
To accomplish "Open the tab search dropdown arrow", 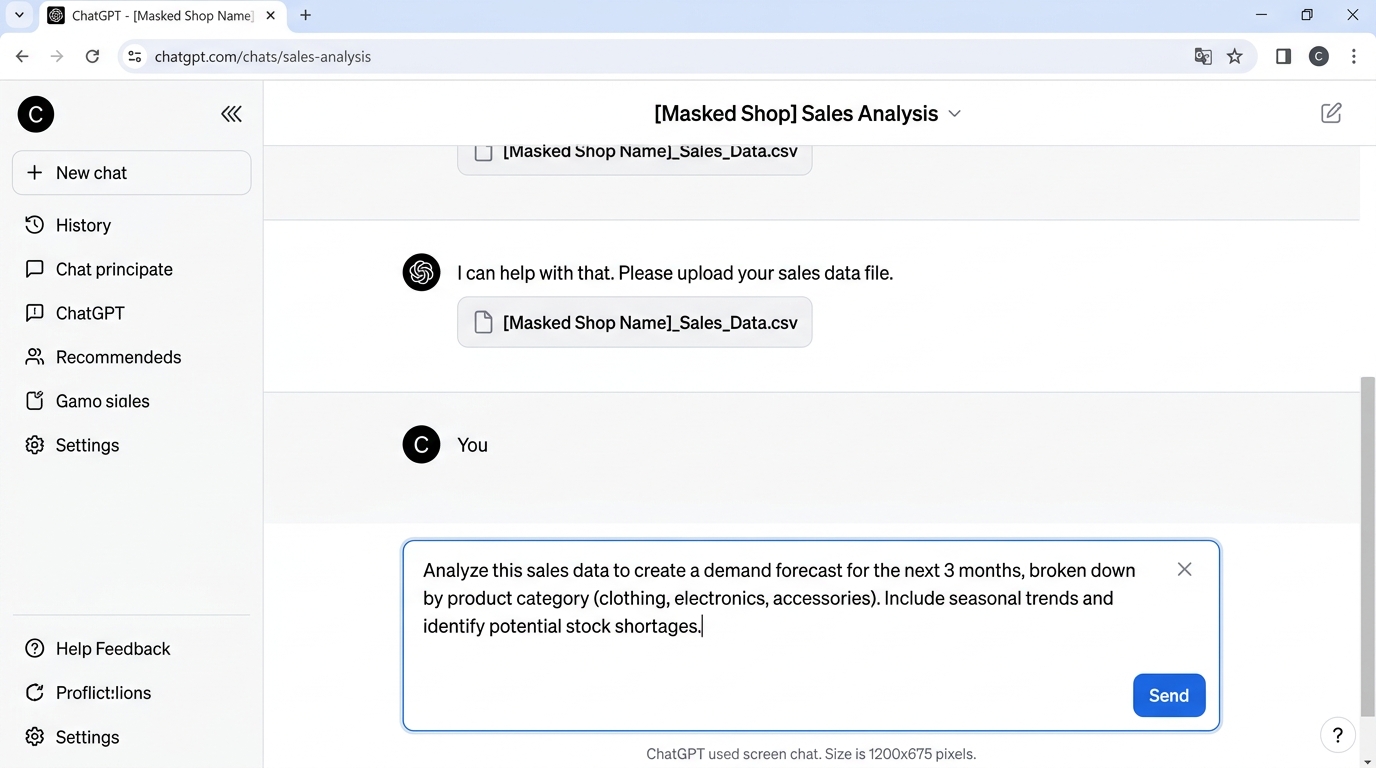I will point(19,15).
